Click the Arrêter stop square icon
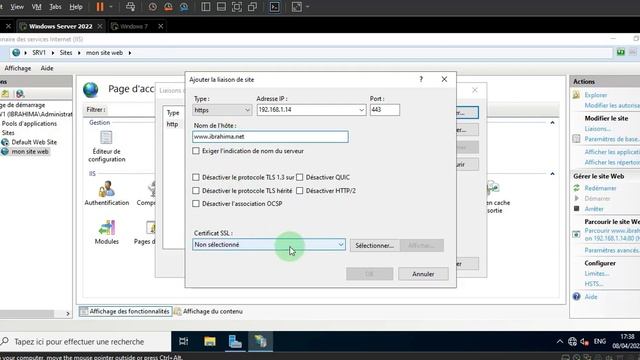The width and height of the screenshot is (640, 360). point(576,209)
